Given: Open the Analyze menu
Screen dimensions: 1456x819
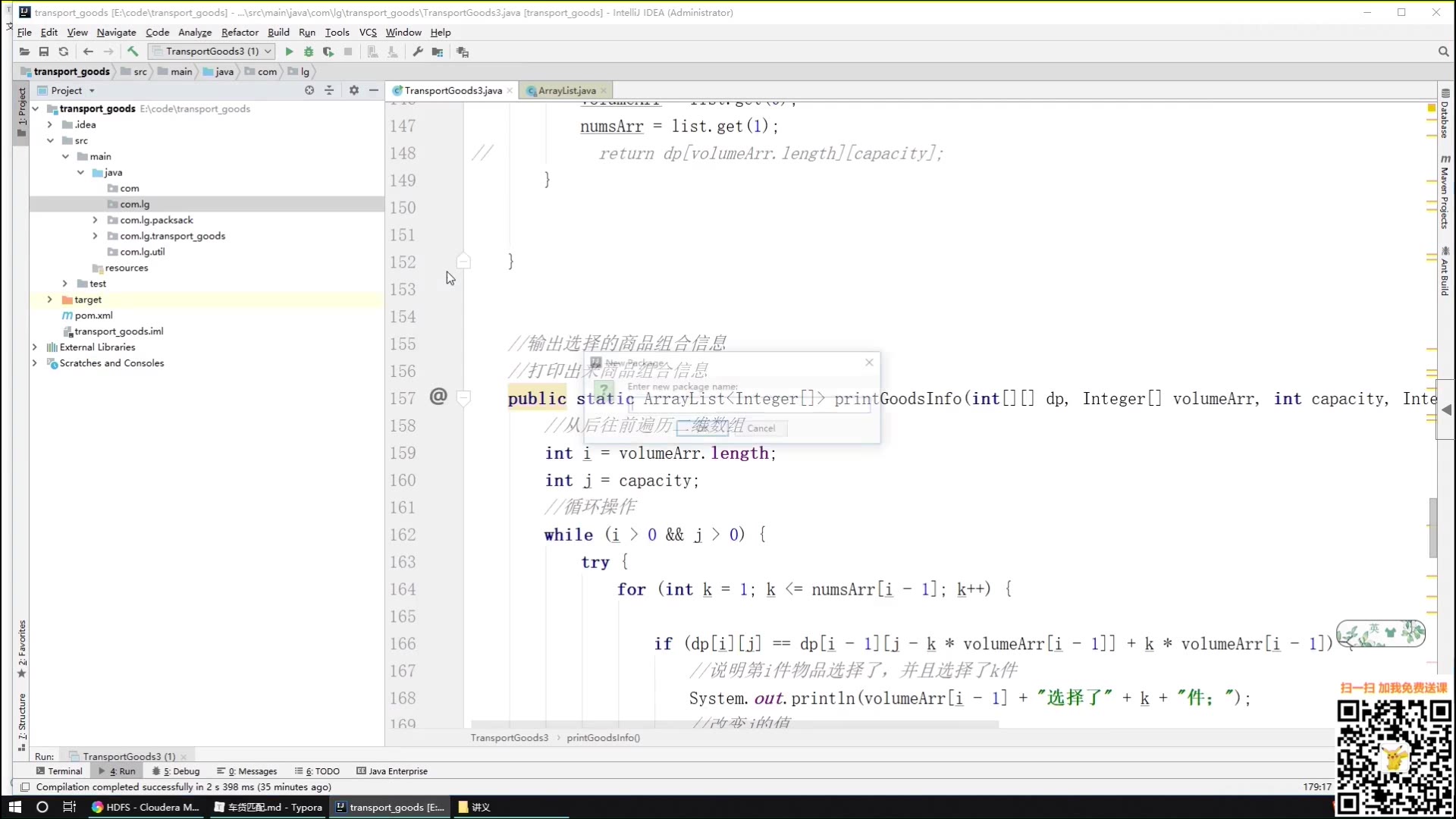Looking at the screenshot, I should click(195, 33).
